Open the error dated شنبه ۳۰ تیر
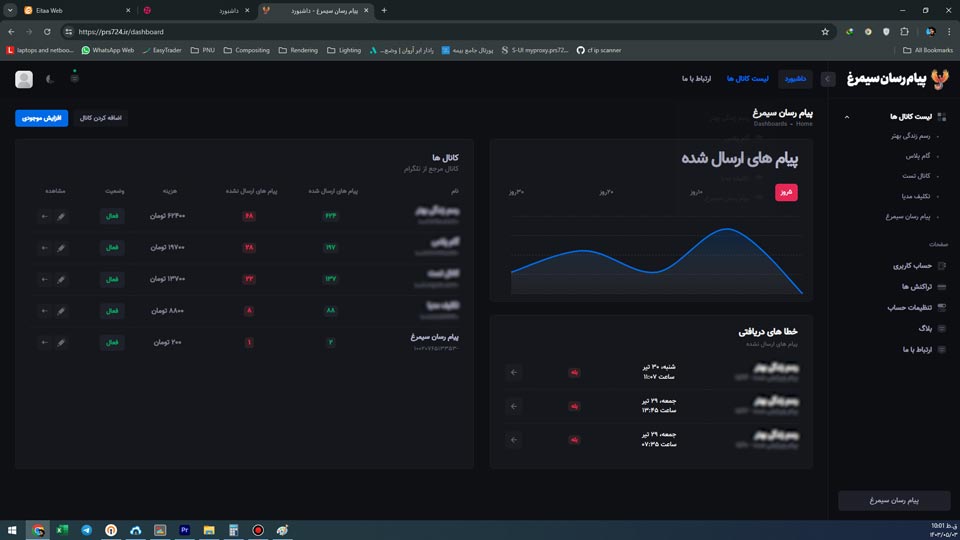This screenshot has width=960, height=540. tap(514, 372)
